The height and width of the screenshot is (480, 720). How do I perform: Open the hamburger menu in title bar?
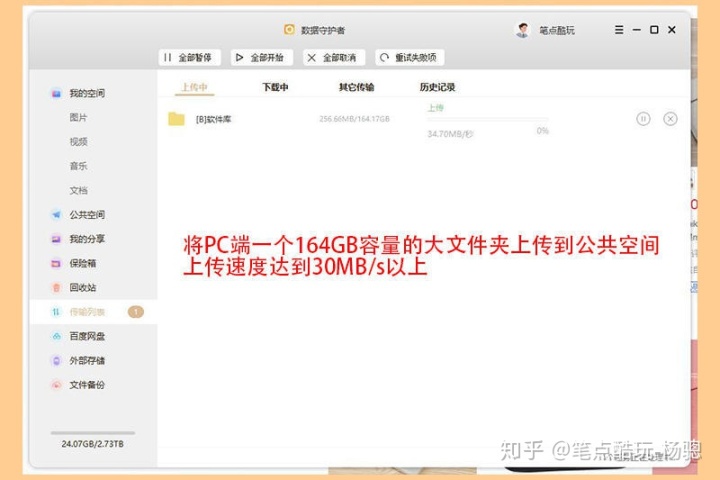619,30
